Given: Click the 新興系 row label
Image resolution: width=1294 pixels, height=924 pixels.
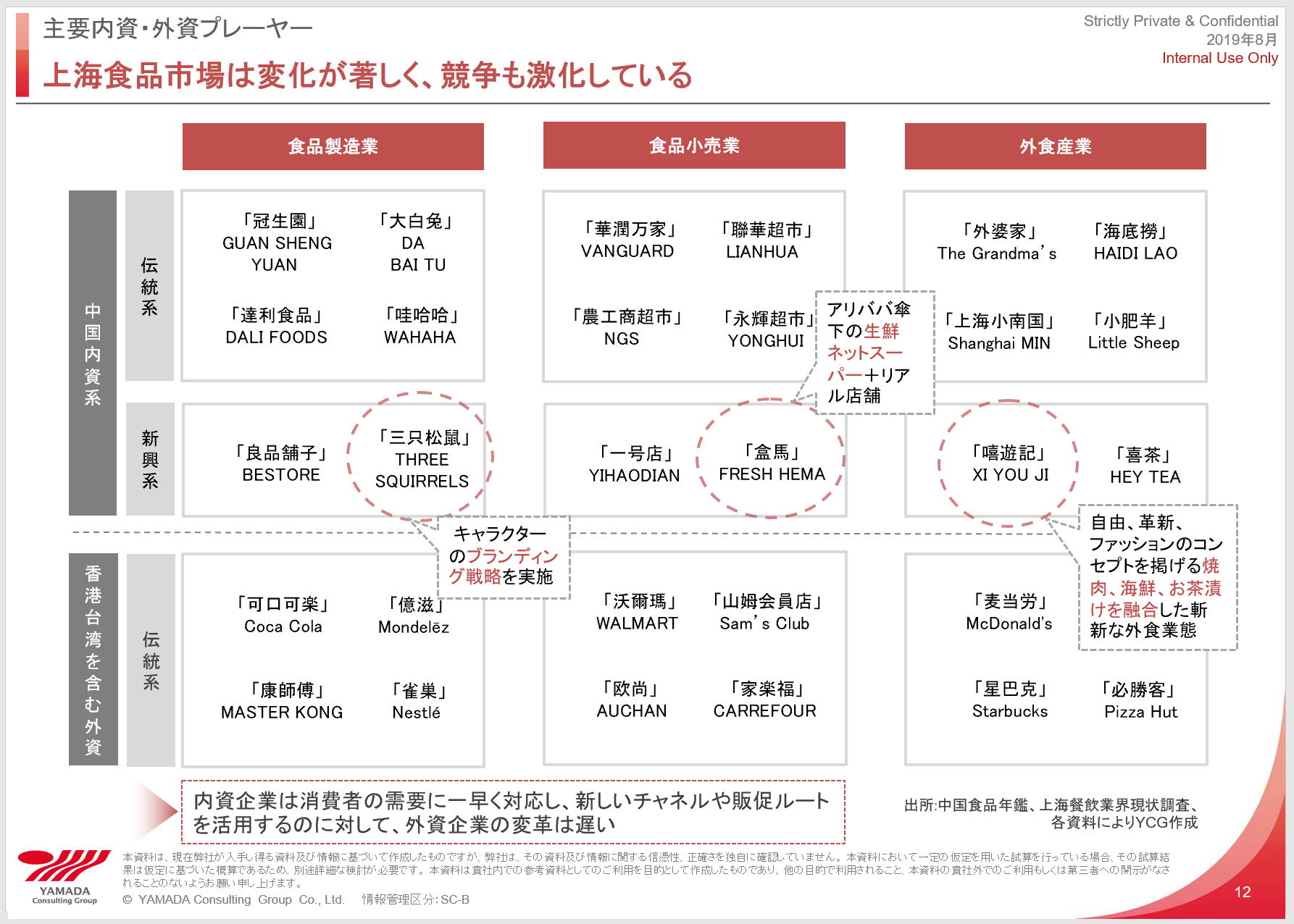Looking at the screenshot, I should click(x=150, y=459).
